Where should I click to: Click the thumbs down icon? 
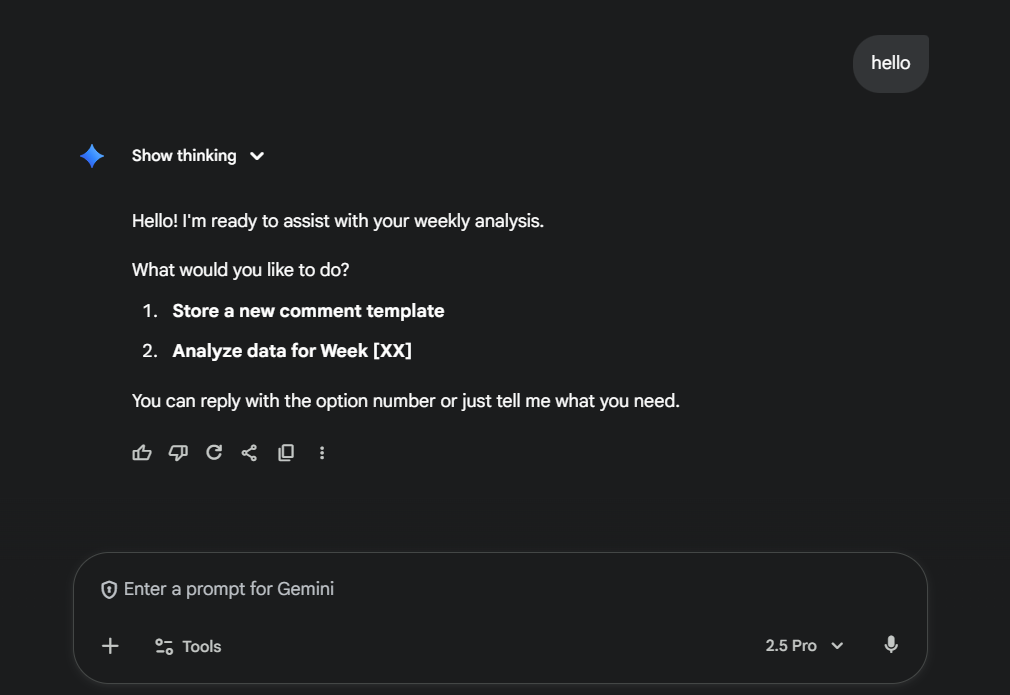(178, 453)
